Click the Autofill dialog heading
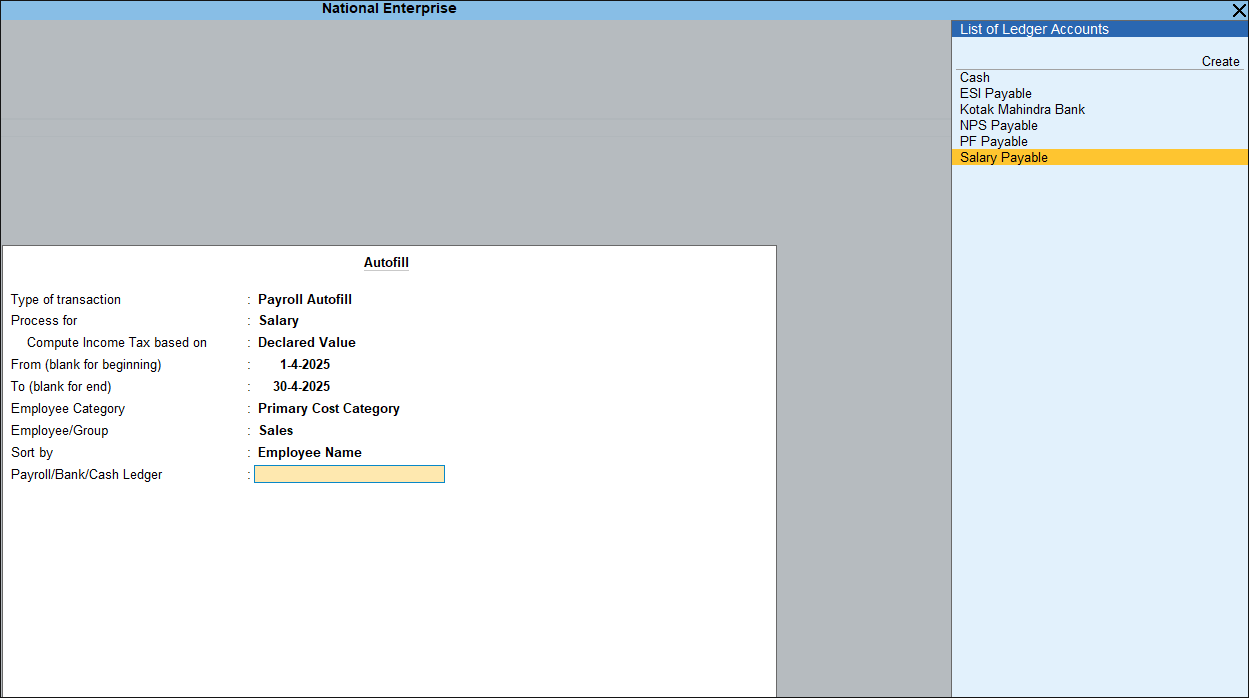This screenshot has width=1249, height=698. (x=386, y=263)
